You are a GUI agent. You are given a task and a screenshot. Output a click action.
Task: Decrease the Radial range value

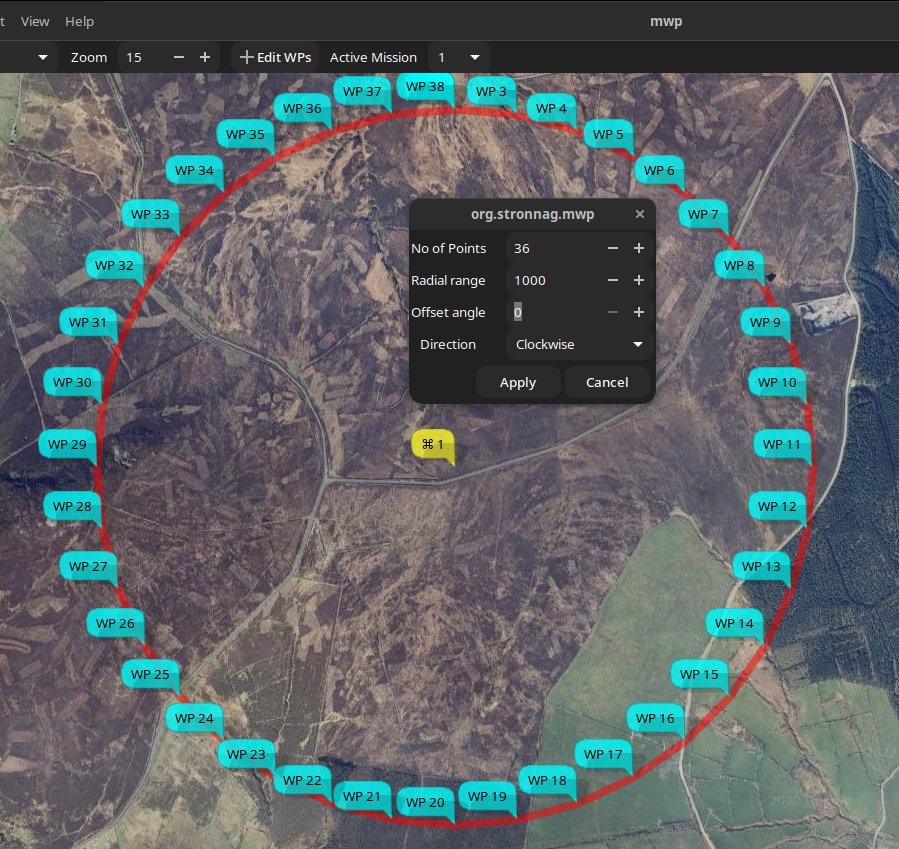613,280
